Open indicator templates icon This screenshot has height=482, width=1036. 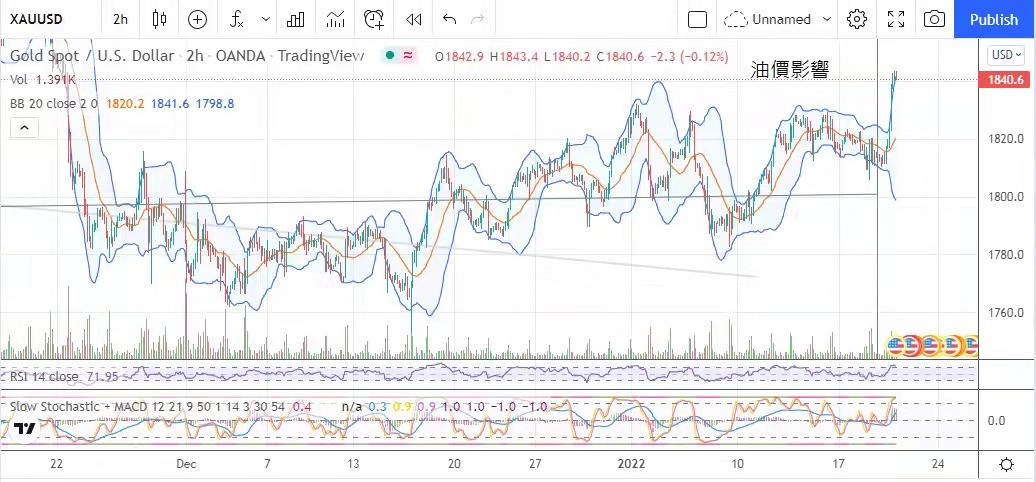[335, 19]
